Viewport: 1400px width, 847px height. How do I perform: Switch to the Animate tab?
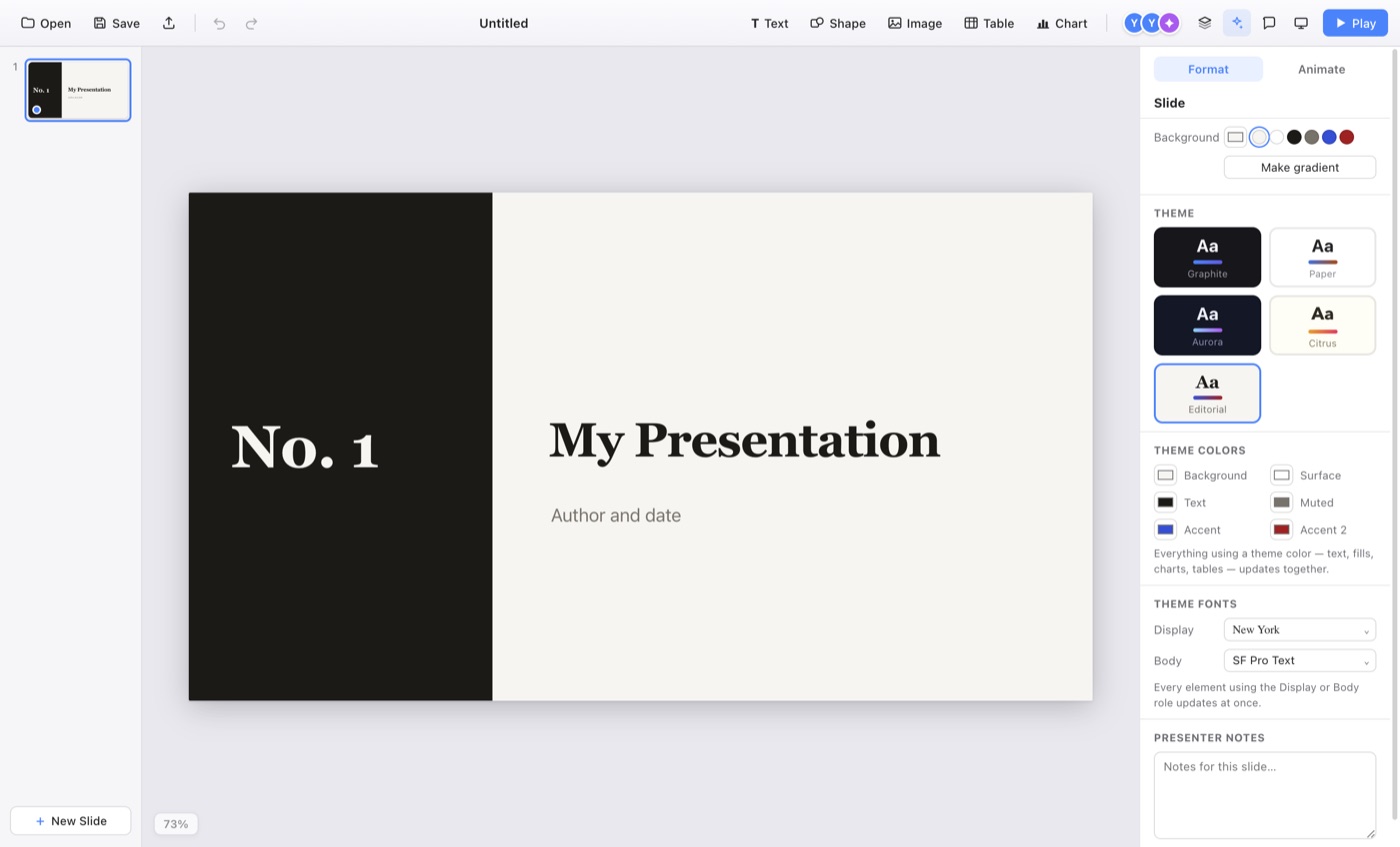[x=1321, y=69]
